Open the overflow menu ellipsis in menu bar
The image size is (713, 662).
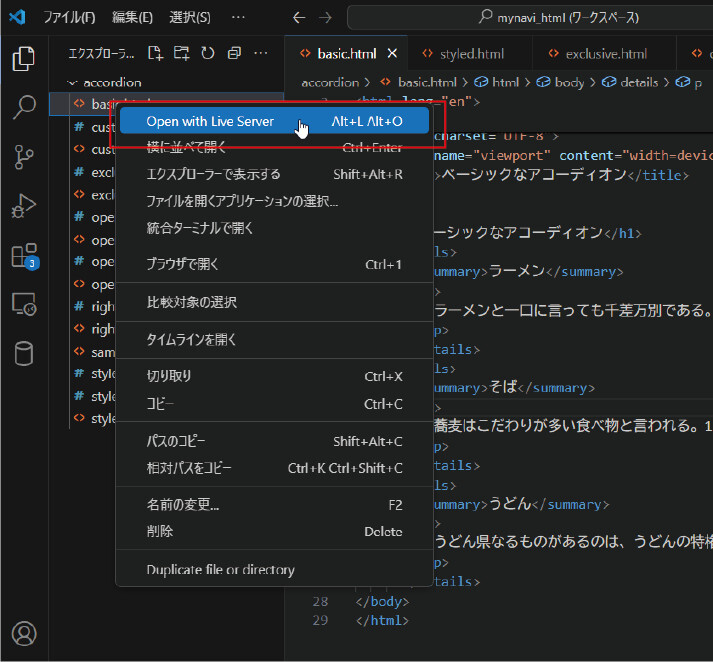click(238, 17)
